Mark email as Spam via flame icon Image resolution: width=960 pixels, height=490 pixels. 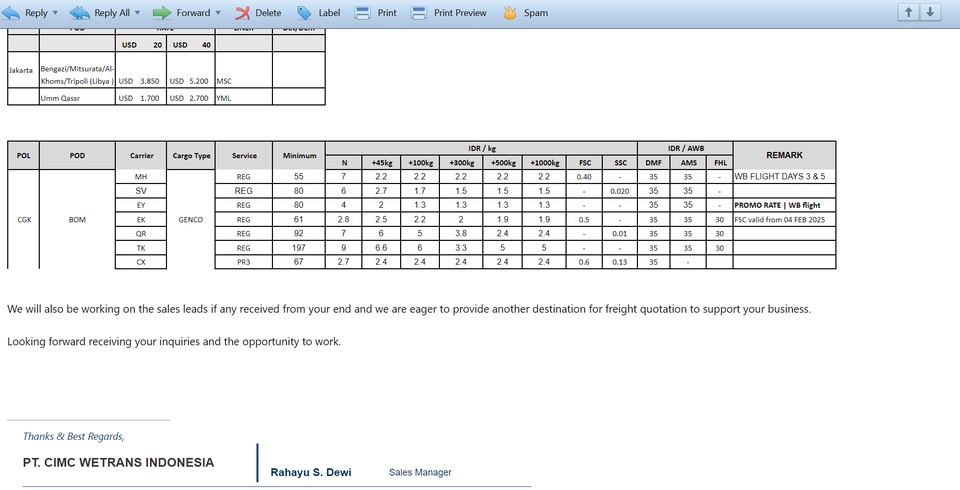[x=510, y=13]
